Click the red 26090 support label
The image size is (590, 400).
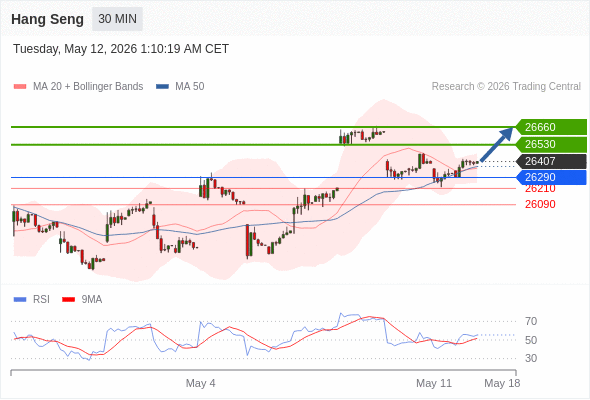tap(540, 204)
